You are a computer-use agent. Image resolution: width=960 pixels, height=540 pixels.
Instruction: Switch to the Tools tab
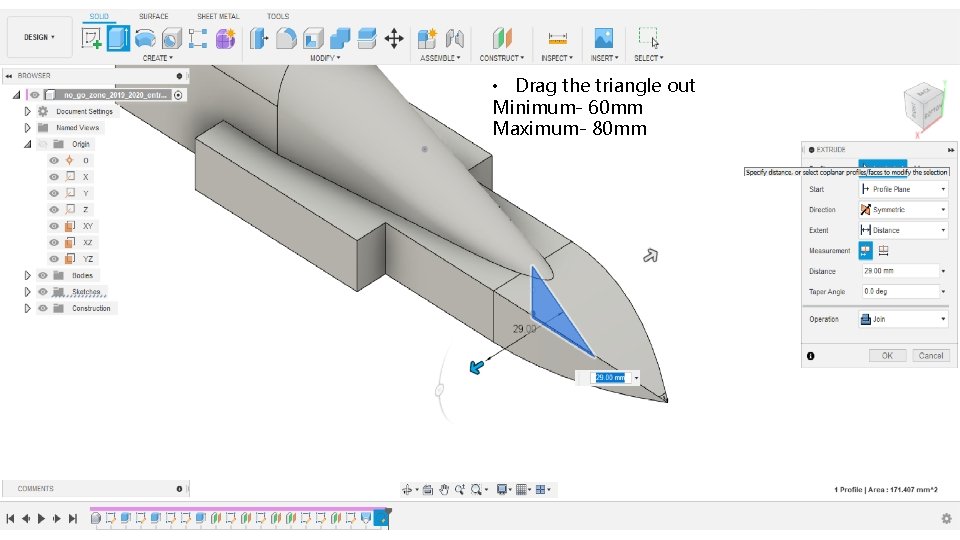pos(278,16)
